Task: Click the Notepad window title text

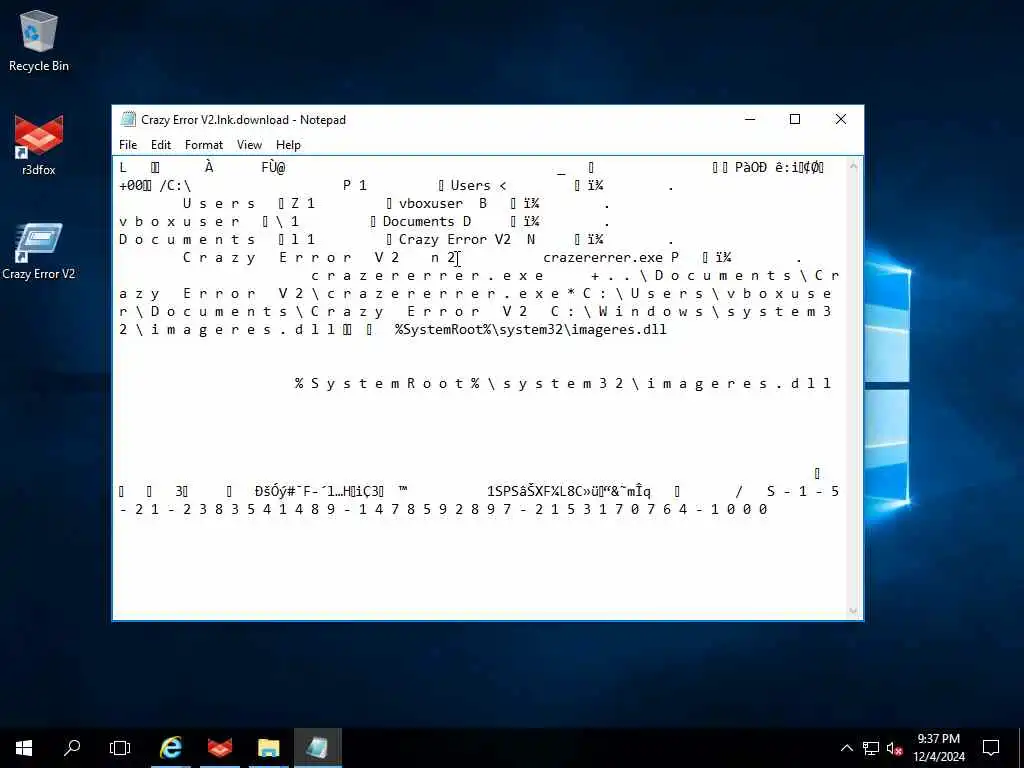Action: 244,120
